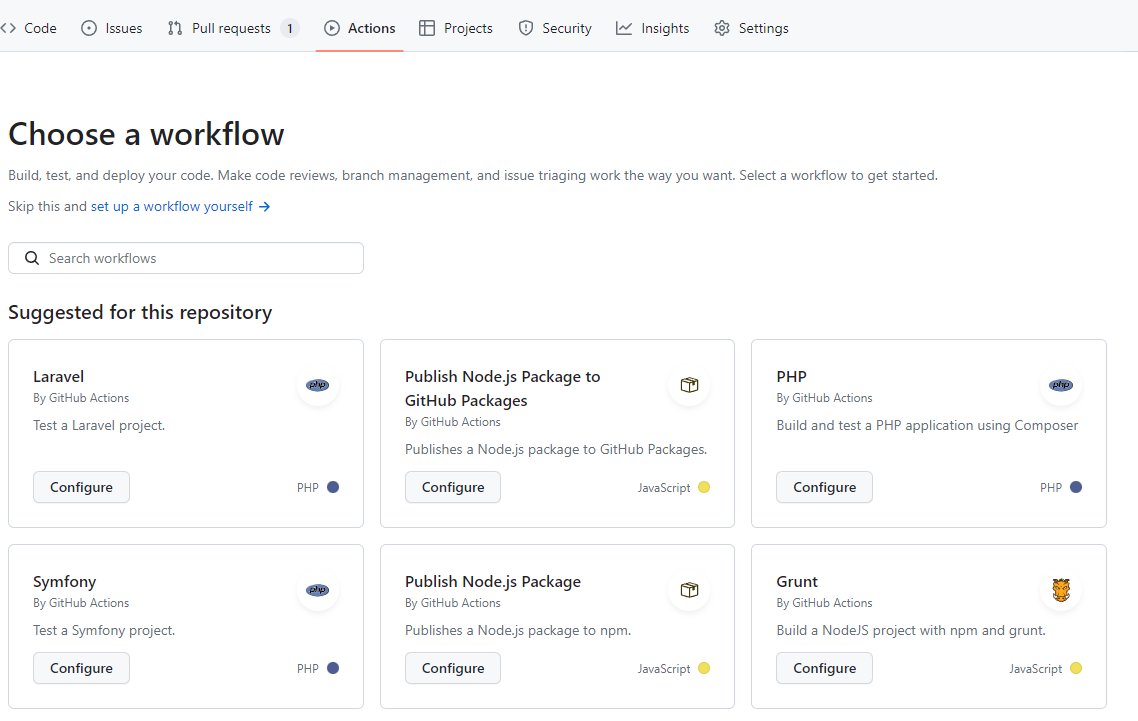Image resolution: width=1138 pixels, height=721 pixels.
Task: Click the PHP logo icon on Symfony card
Action: 318,590
